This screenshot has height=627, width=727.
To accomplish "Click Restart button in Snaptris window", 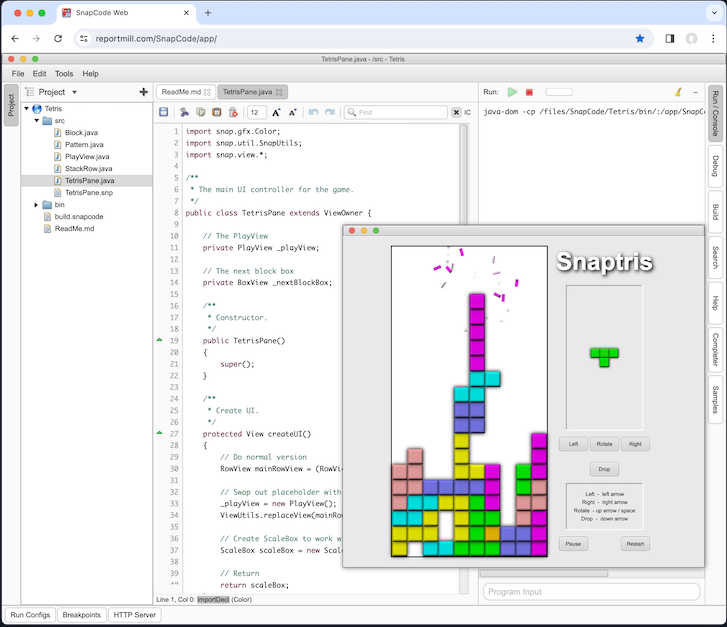I will 635,544.
